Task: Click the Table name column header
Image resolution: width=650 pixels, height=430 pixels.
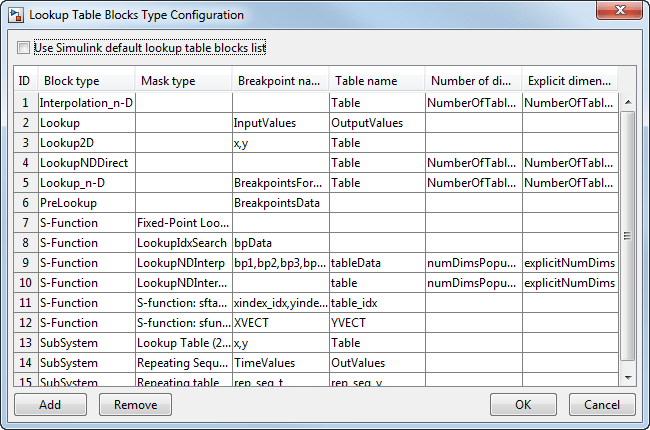Action: 376,81
